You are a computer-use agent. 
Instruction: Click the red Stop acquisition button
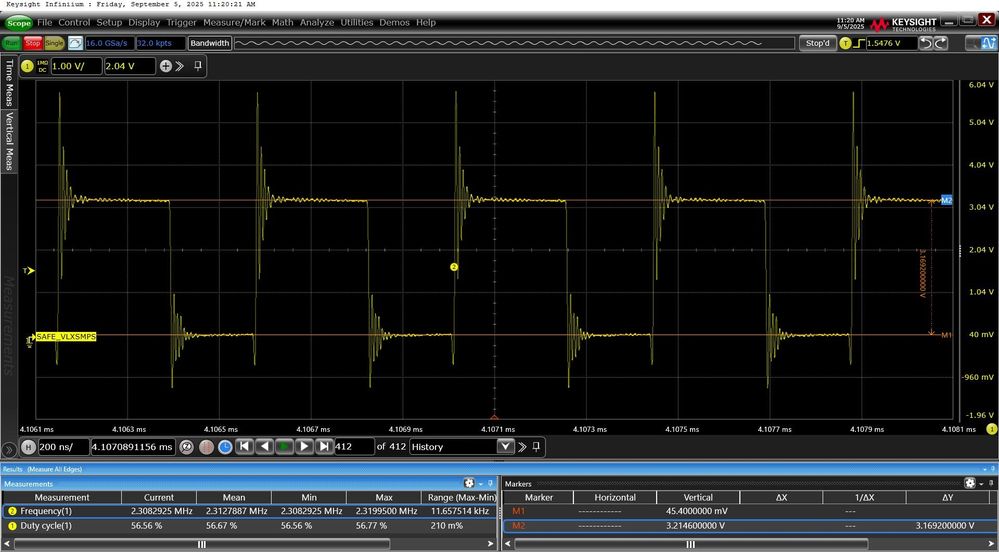pyautogui.click(x=33, y=43)
